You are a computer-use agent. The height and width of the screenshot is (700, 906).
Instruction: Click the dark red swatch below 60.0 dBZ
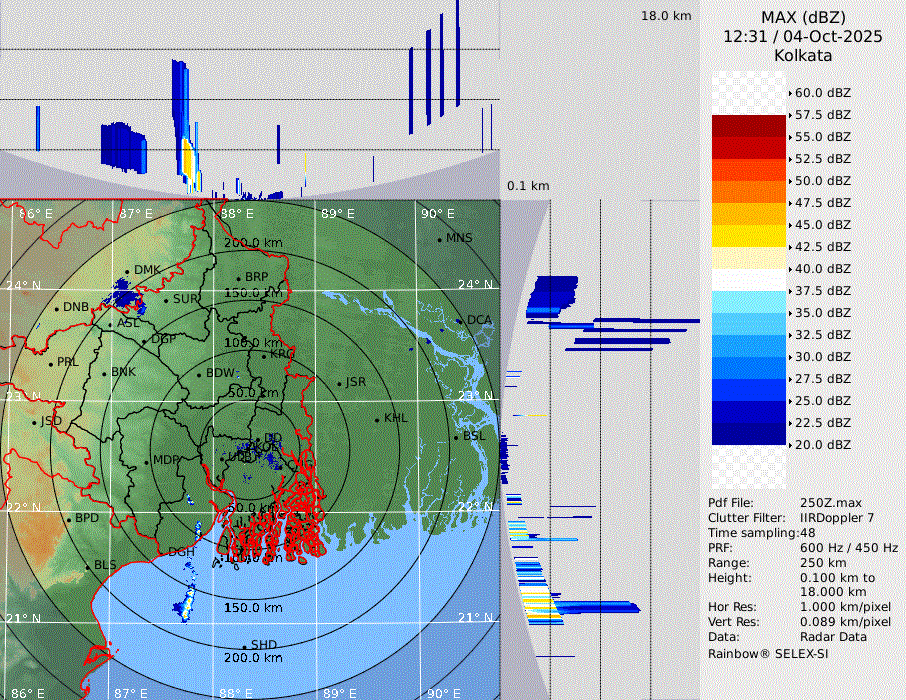point(749,125)
